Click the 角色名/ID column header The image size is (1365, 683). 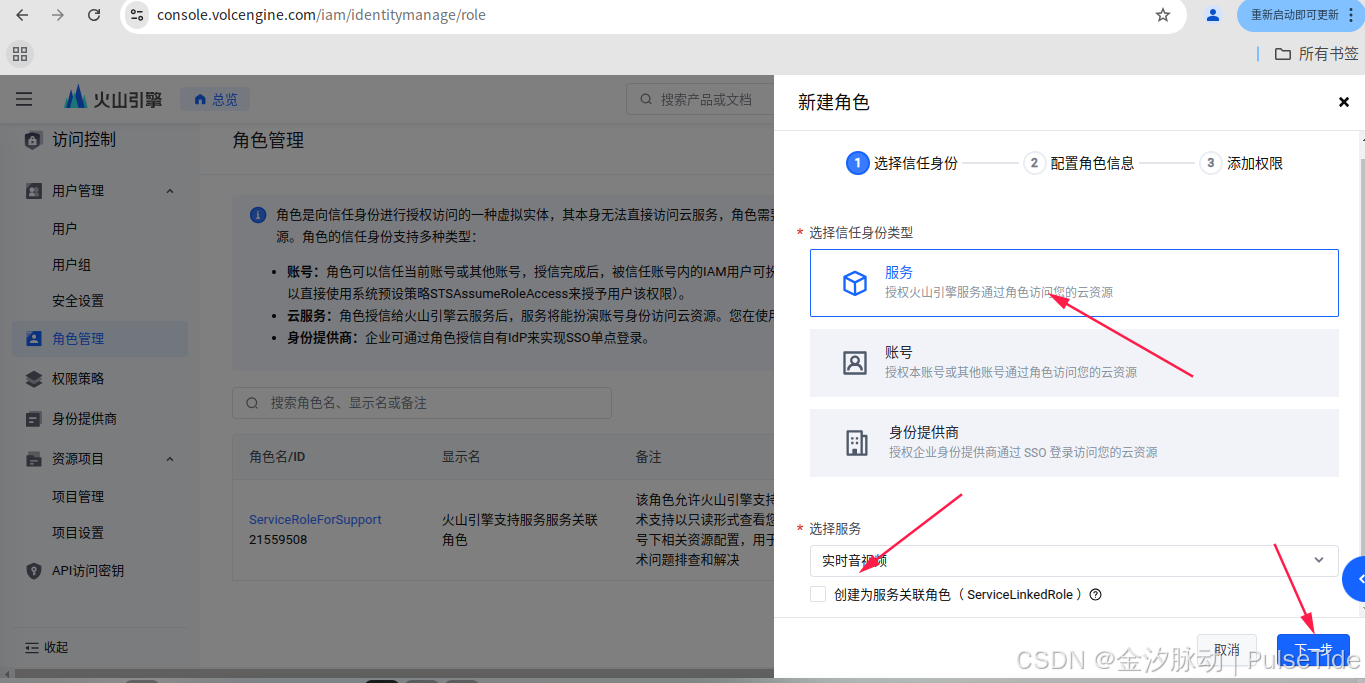point(277,457)
